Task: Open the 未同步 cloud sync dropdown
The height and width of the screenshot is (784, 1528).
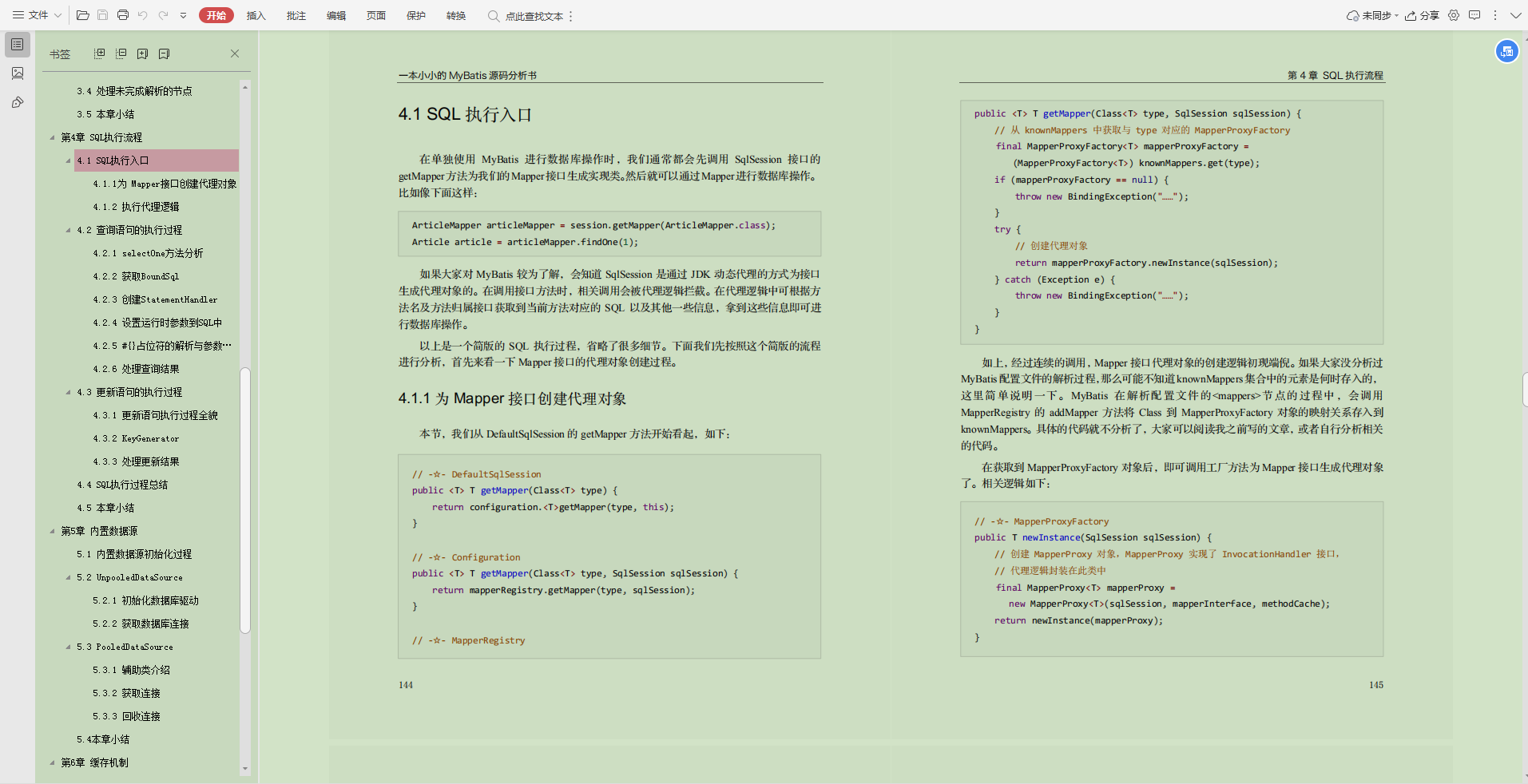Action: [1372, 15]
